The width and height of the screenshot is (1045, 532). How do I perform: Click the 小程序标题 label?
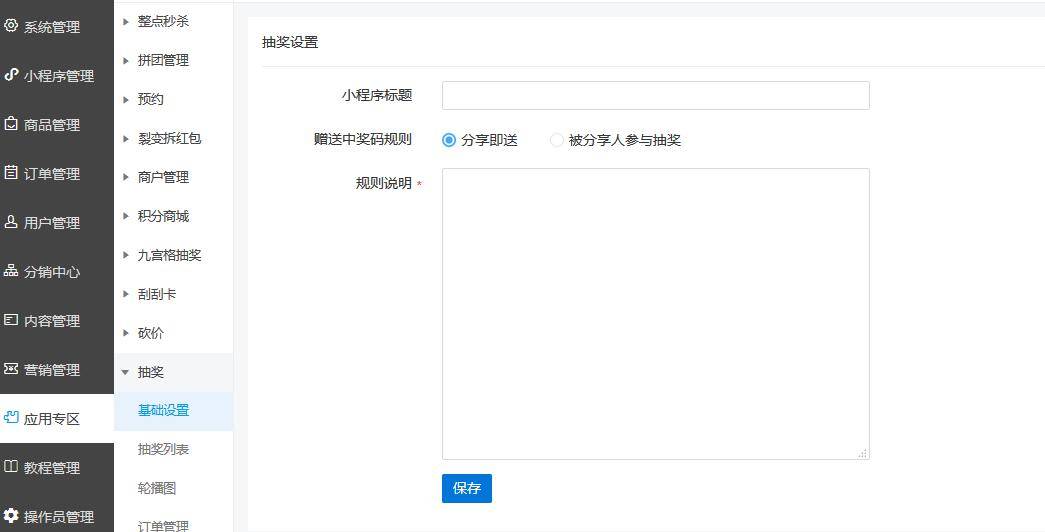[x=377, y=95]
